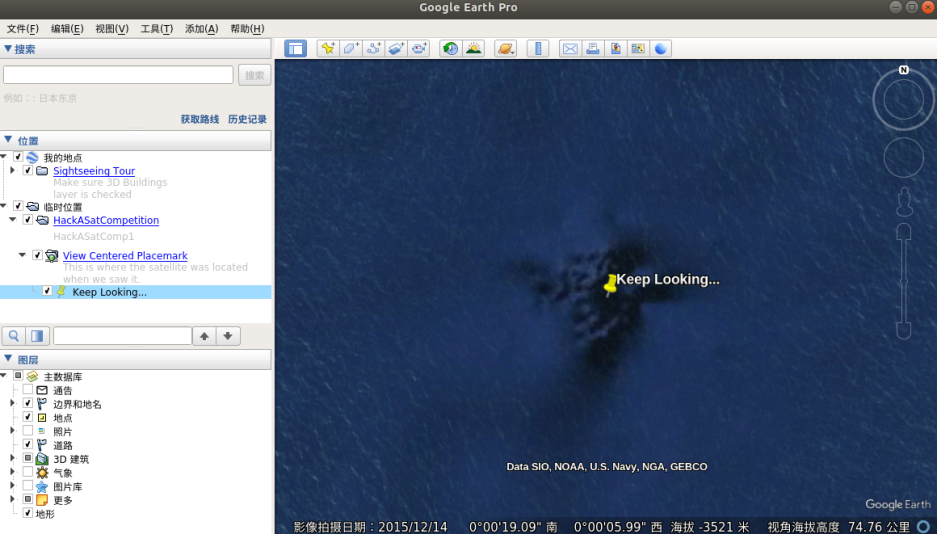This screenshot has height=534, width=937.
Task: Add a polygon from the toolbar
Action: tap(351, 48)
